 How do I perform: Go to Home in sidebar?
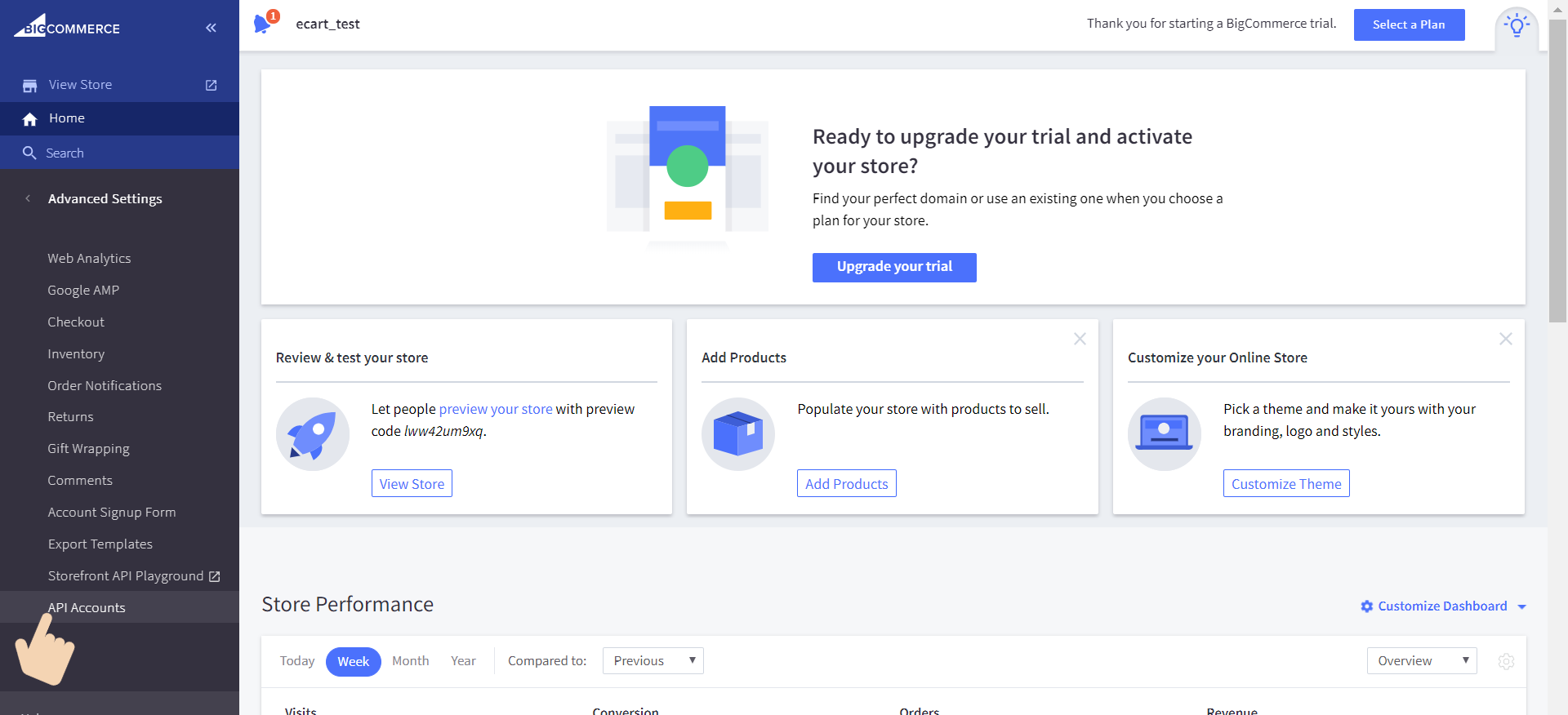point(119,118)
